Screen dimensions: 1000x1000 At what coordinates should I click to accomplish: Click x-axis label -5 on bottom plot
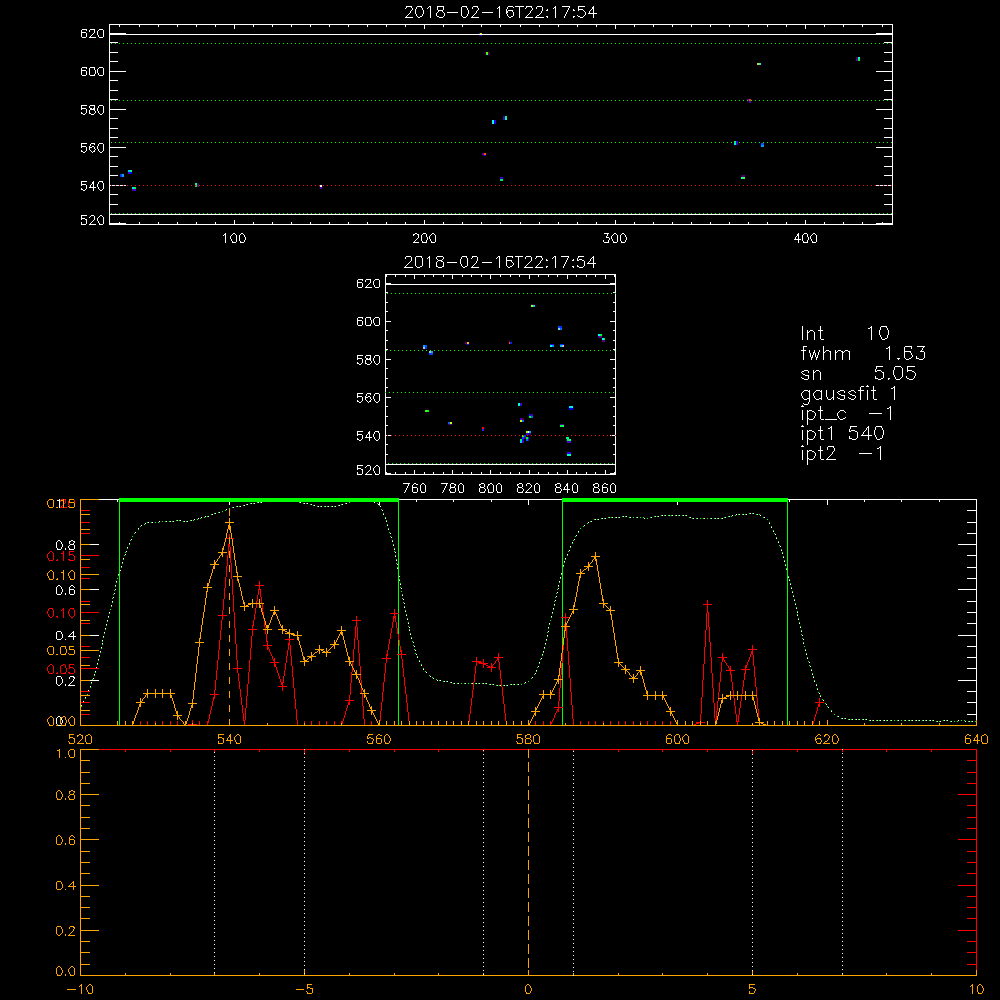click(x=304, y=990)
